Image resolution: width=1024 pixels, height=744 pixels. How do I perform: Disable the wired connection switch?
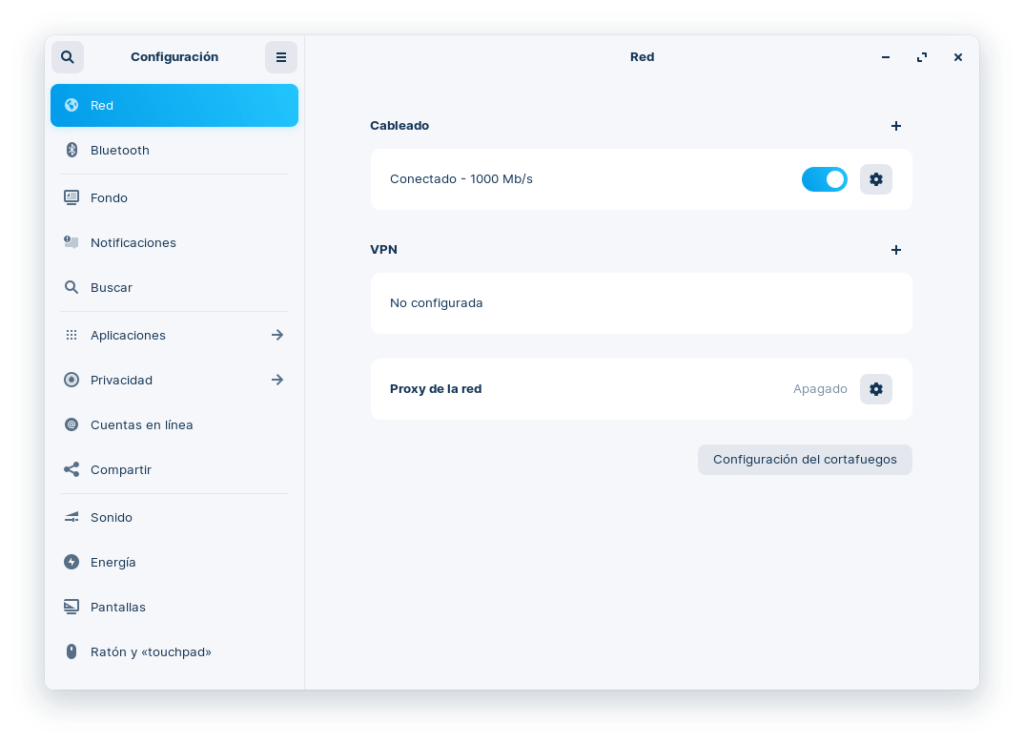click(x=824, y=179)
